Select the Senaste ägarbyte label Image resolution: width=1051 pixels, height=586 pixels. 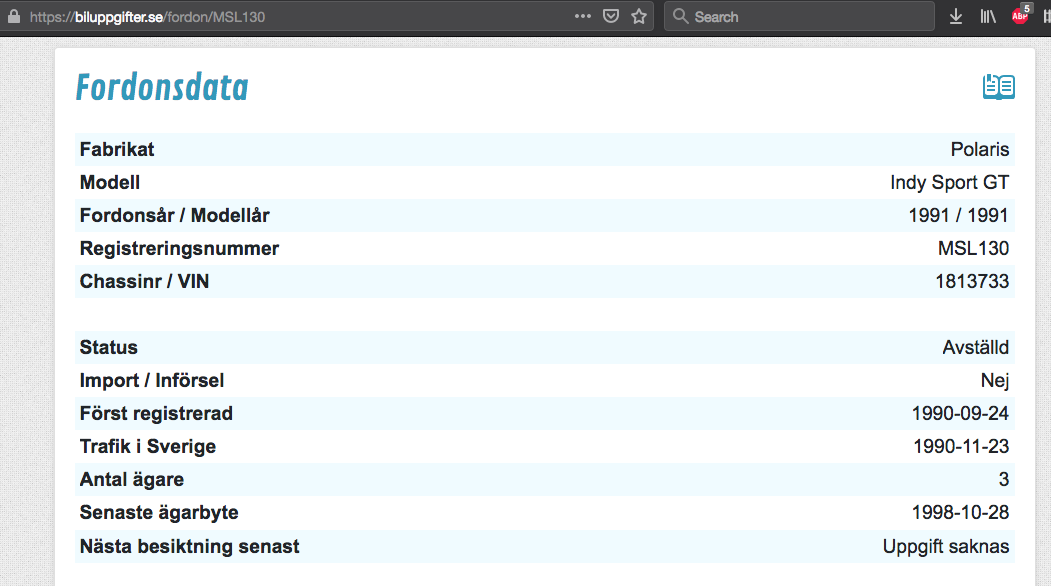coord(159,513)
